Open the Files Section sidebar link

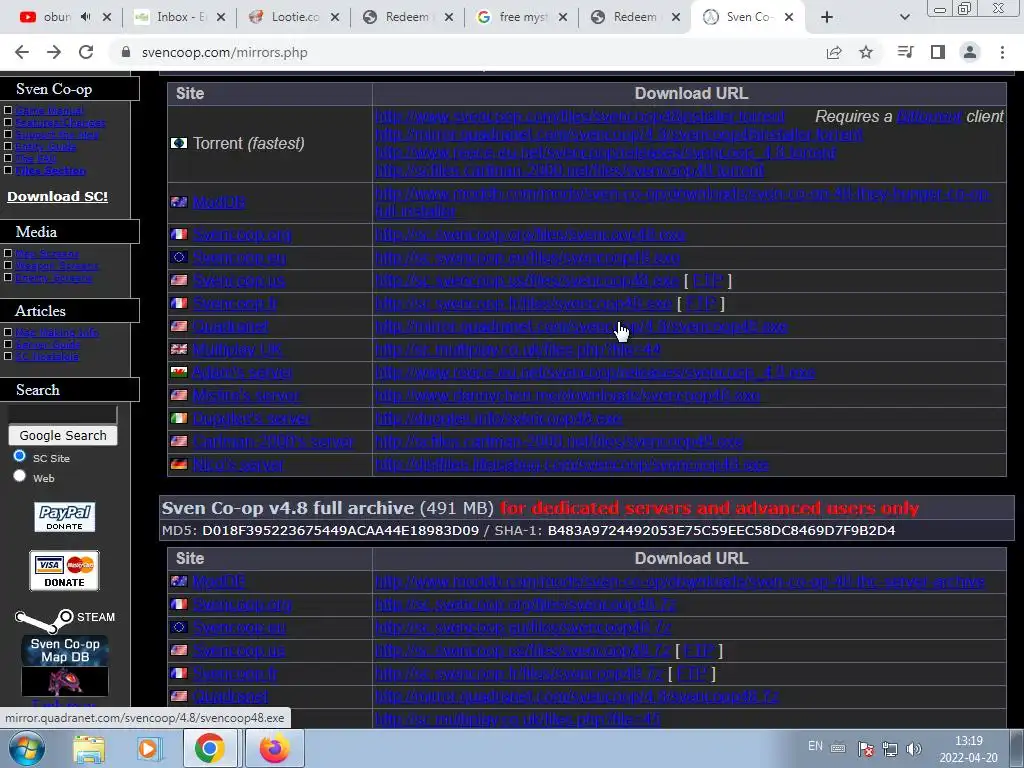click(x=50, y=170)
